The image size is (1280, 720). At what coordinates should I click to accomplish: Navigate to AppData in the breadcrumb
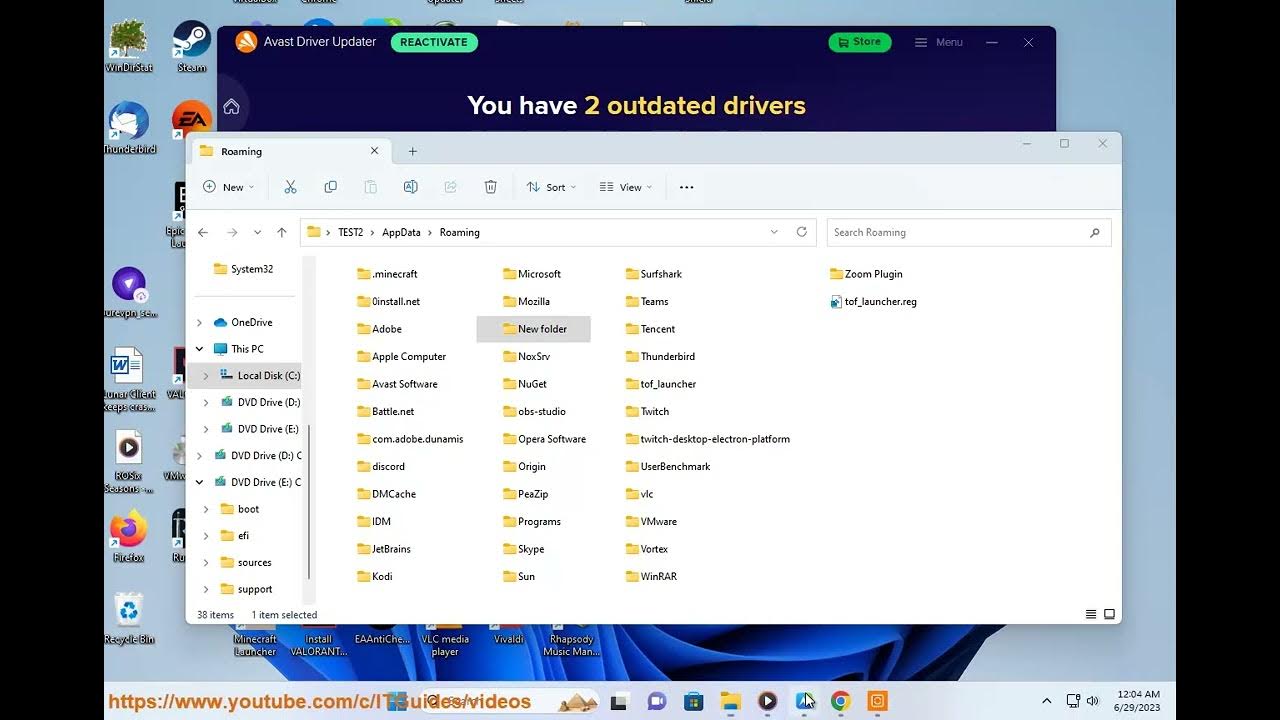click(x=401, y=232)
